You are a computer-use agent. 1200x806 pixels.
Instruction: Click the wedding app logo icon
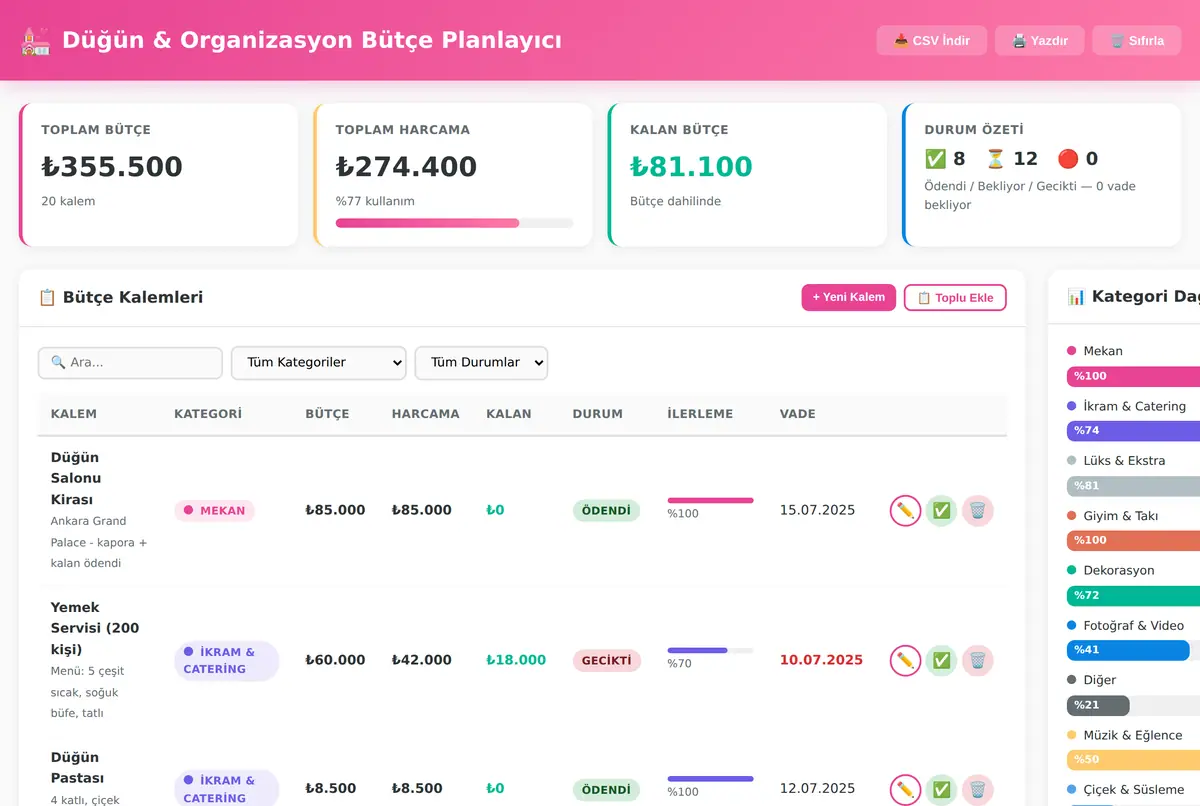36,41
